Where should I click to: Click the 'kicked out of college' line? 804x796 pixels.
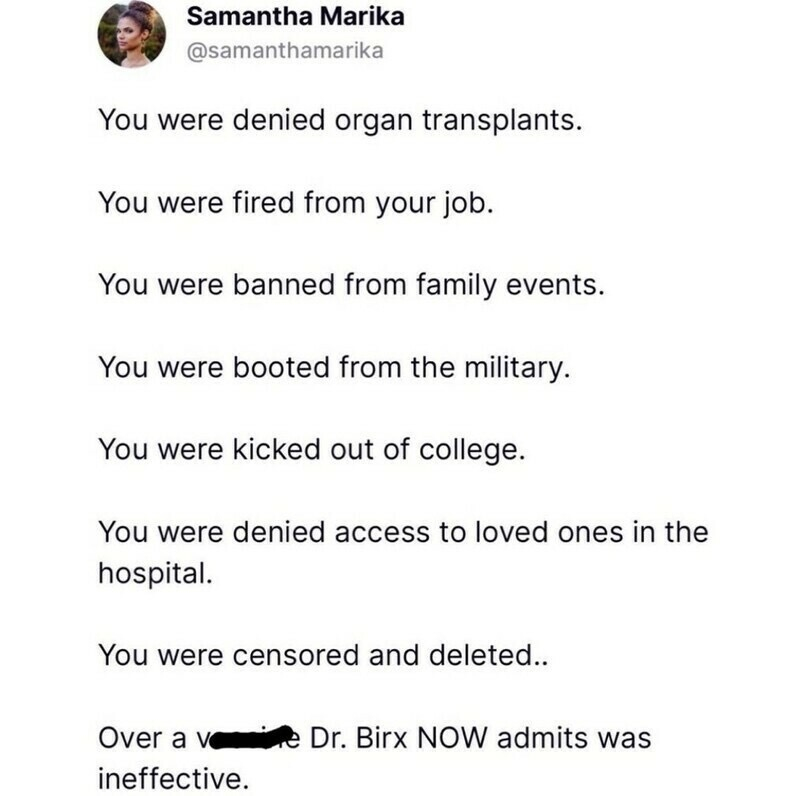(x=311, y=450)
